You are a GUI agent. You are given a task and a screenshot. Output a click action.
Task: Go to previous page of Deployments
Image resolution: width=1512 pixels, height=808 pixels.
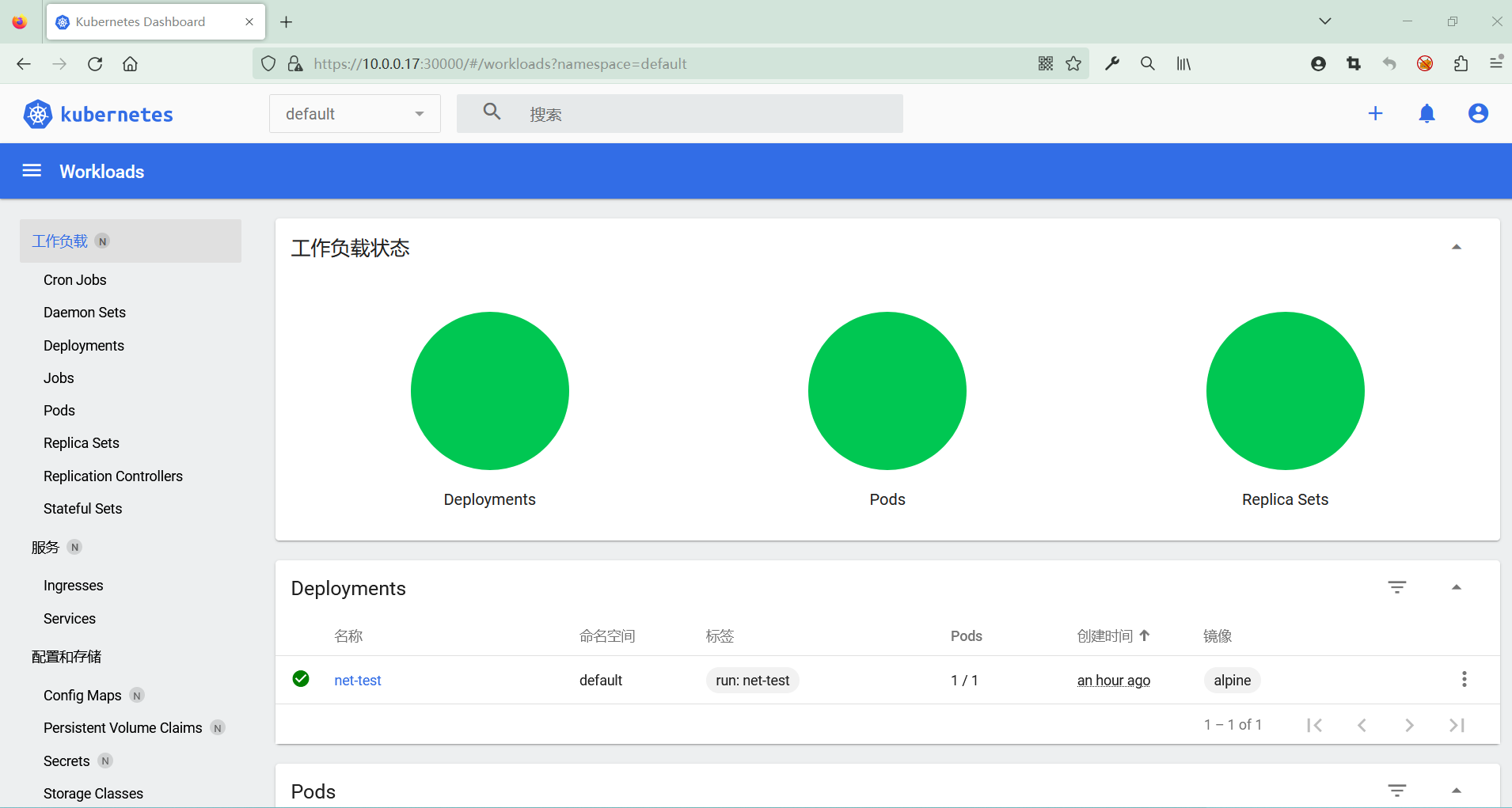click(1362, 725)
